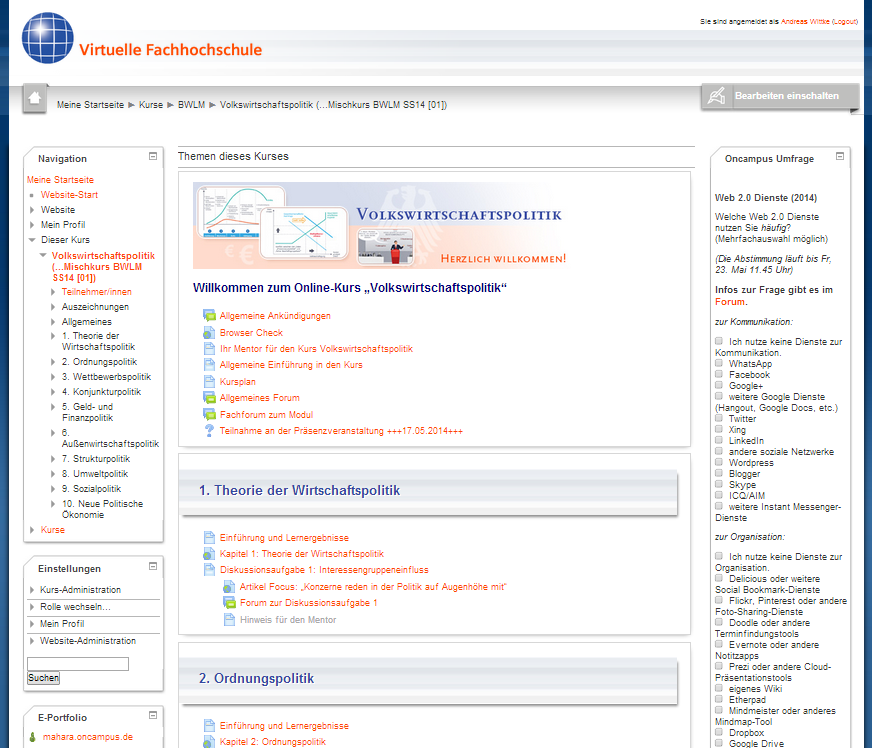This screenshot has height=748, width=872.
Task: Click the forum icon beside Forum zur Diskussionsaufgabe 1
Action: (229, 603)
